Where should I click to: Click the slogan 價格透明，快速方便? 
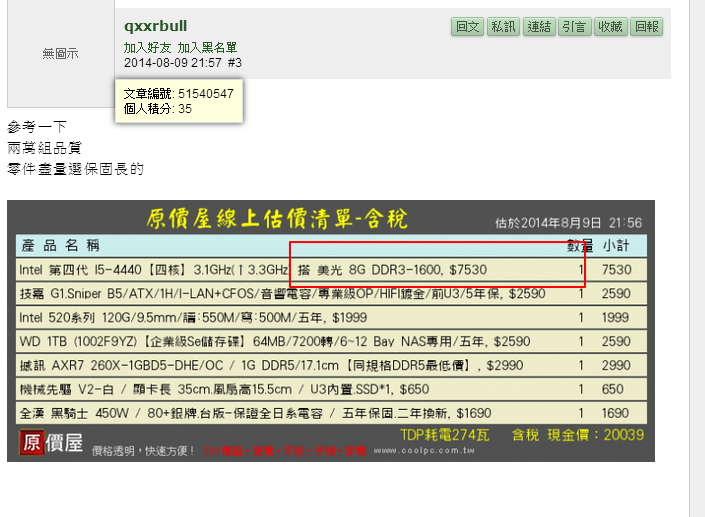tap(143, 450)
